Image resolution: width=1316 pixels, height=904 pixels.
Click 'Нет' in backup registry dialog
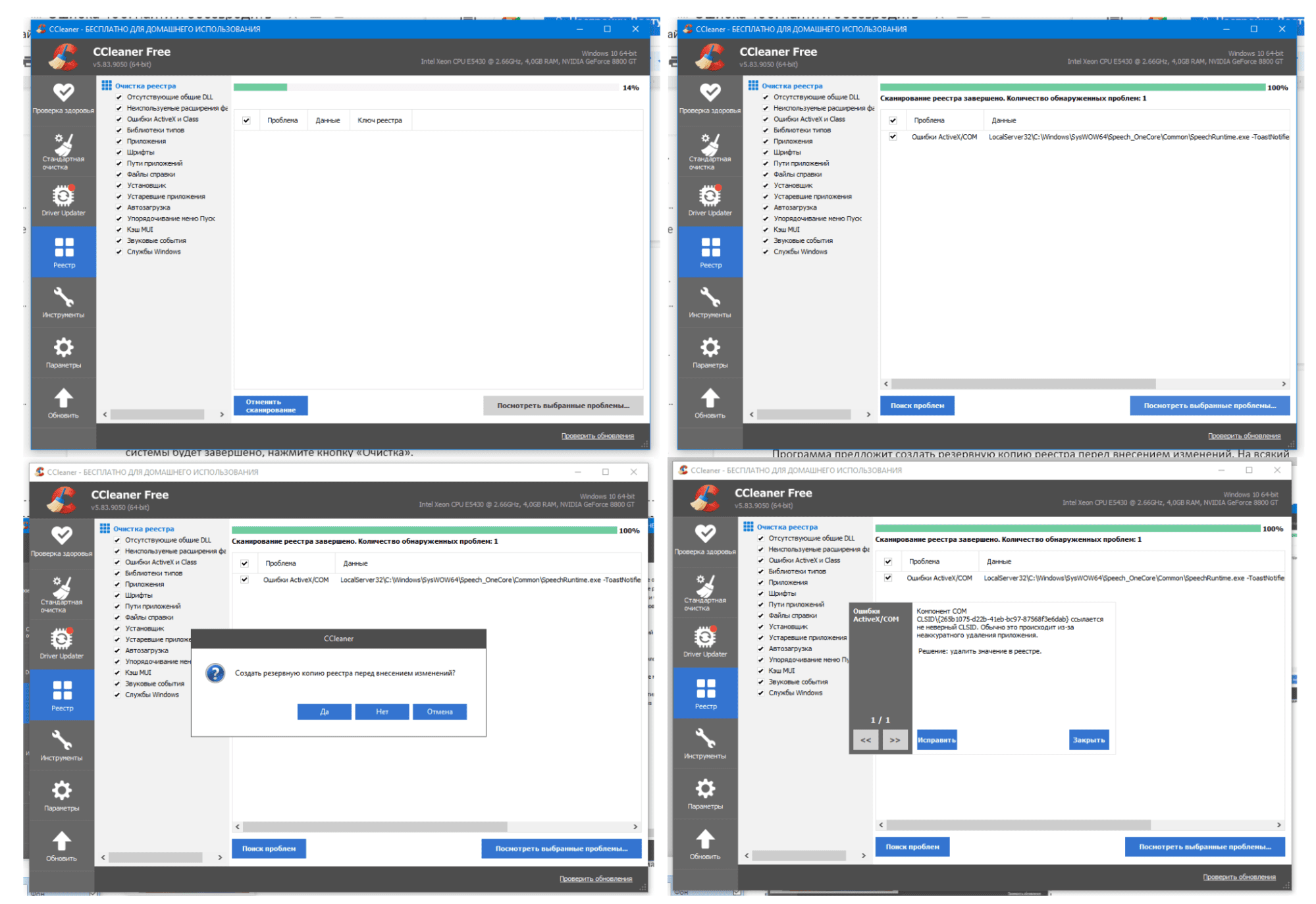click(382, 712)
